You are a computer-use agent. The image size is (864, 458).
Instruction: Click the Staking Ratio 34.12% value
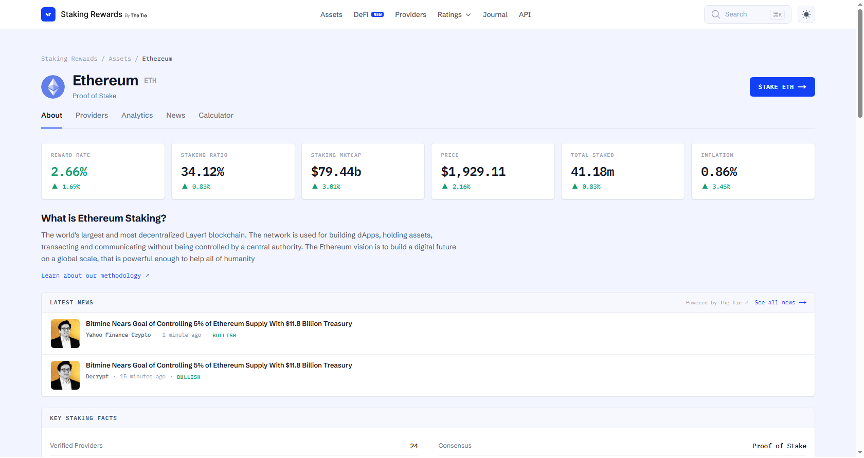click(202, 172)
